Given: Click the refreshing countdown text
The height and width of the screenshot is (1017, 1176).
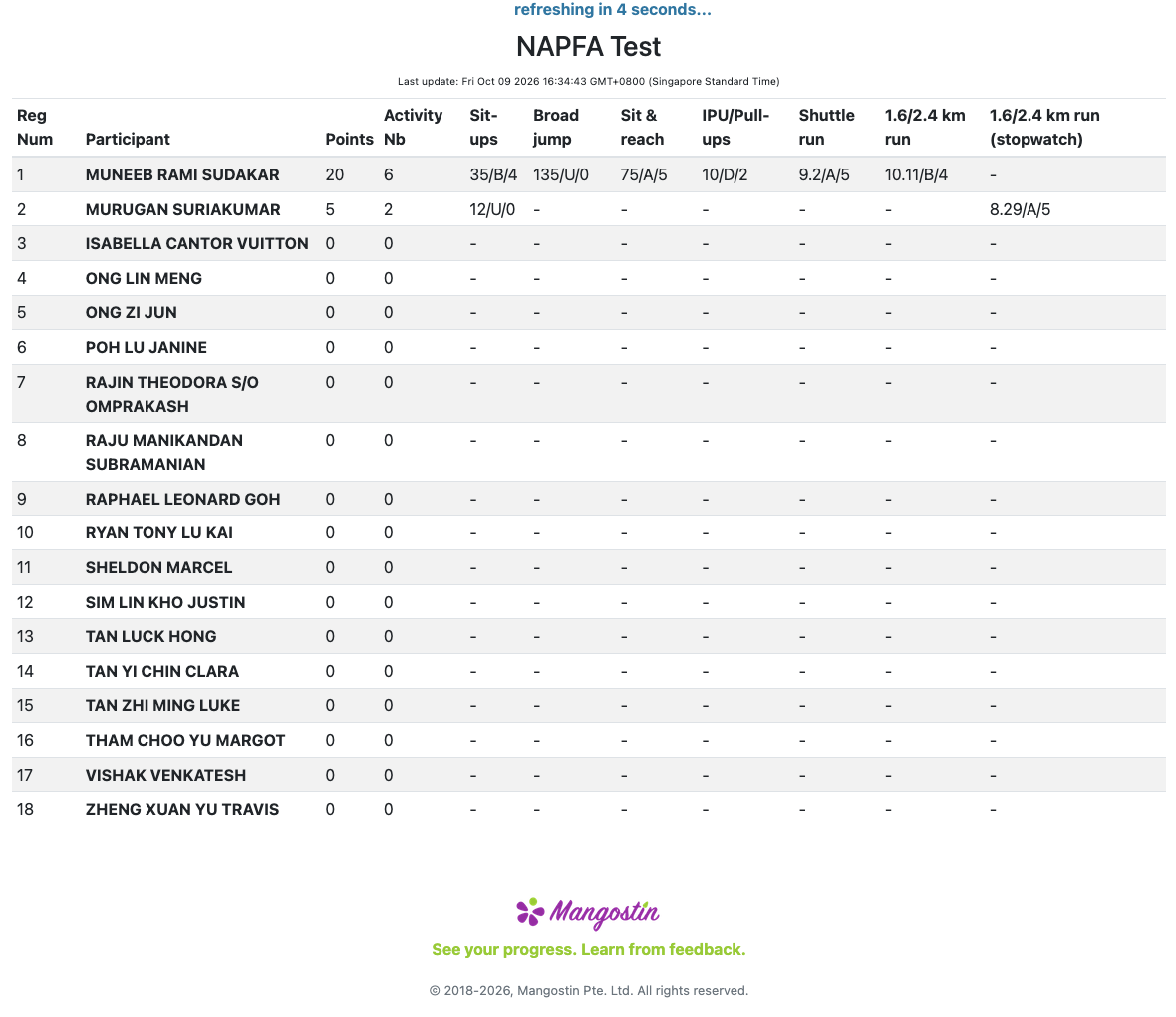Looking at the screenshot, I should coord(612,10).
